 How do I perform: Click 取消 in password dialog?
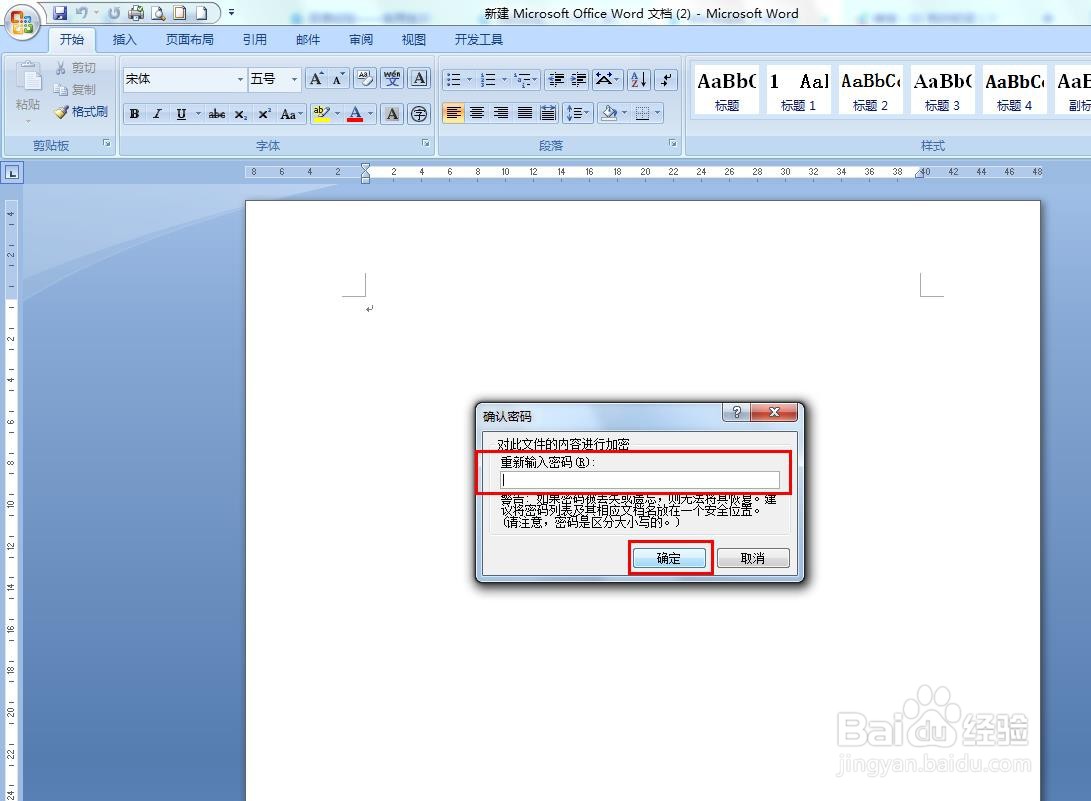pos(753,558)
